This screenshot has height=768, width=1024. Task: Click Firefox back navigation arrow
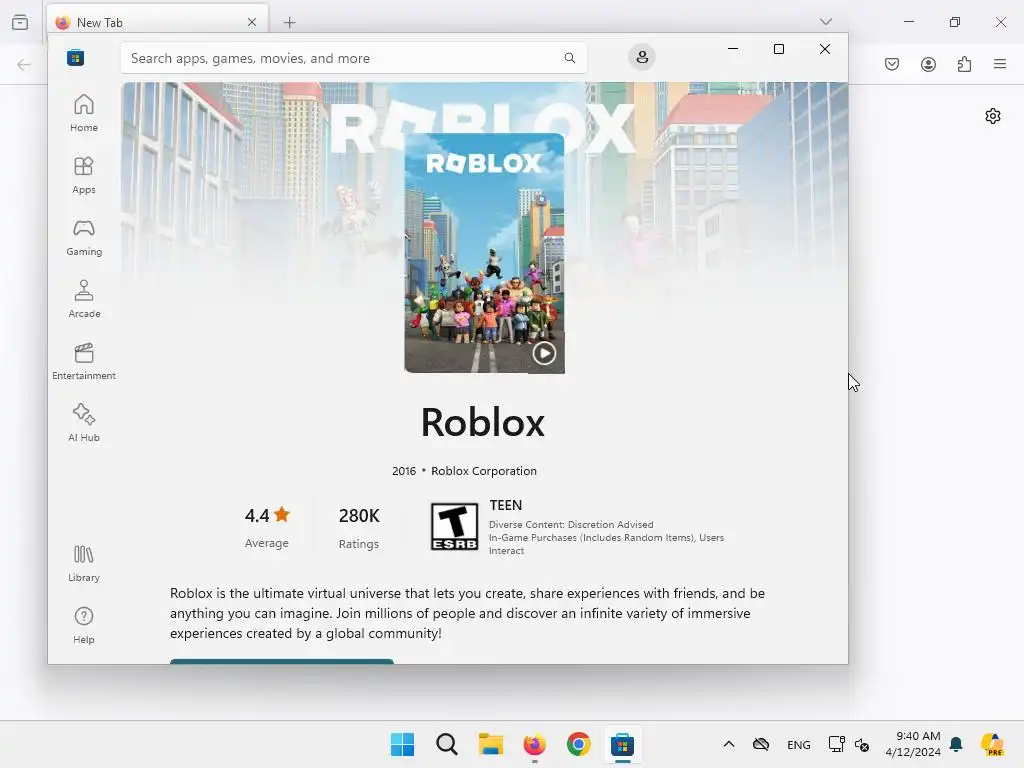pyautogui.click(x=24, y=64)
